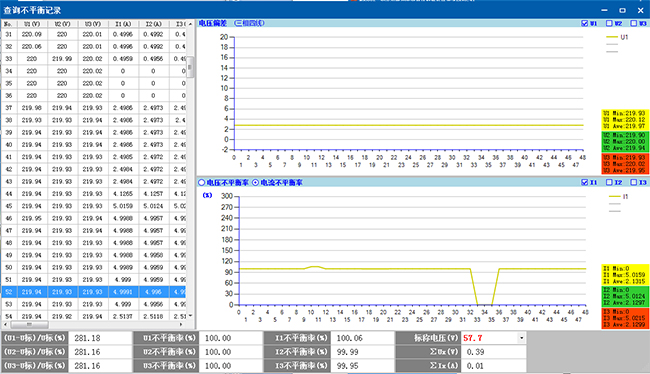
Task: Click the red U3 Min/Max/Ave statistics box
Action: click(x=625, y=164)
